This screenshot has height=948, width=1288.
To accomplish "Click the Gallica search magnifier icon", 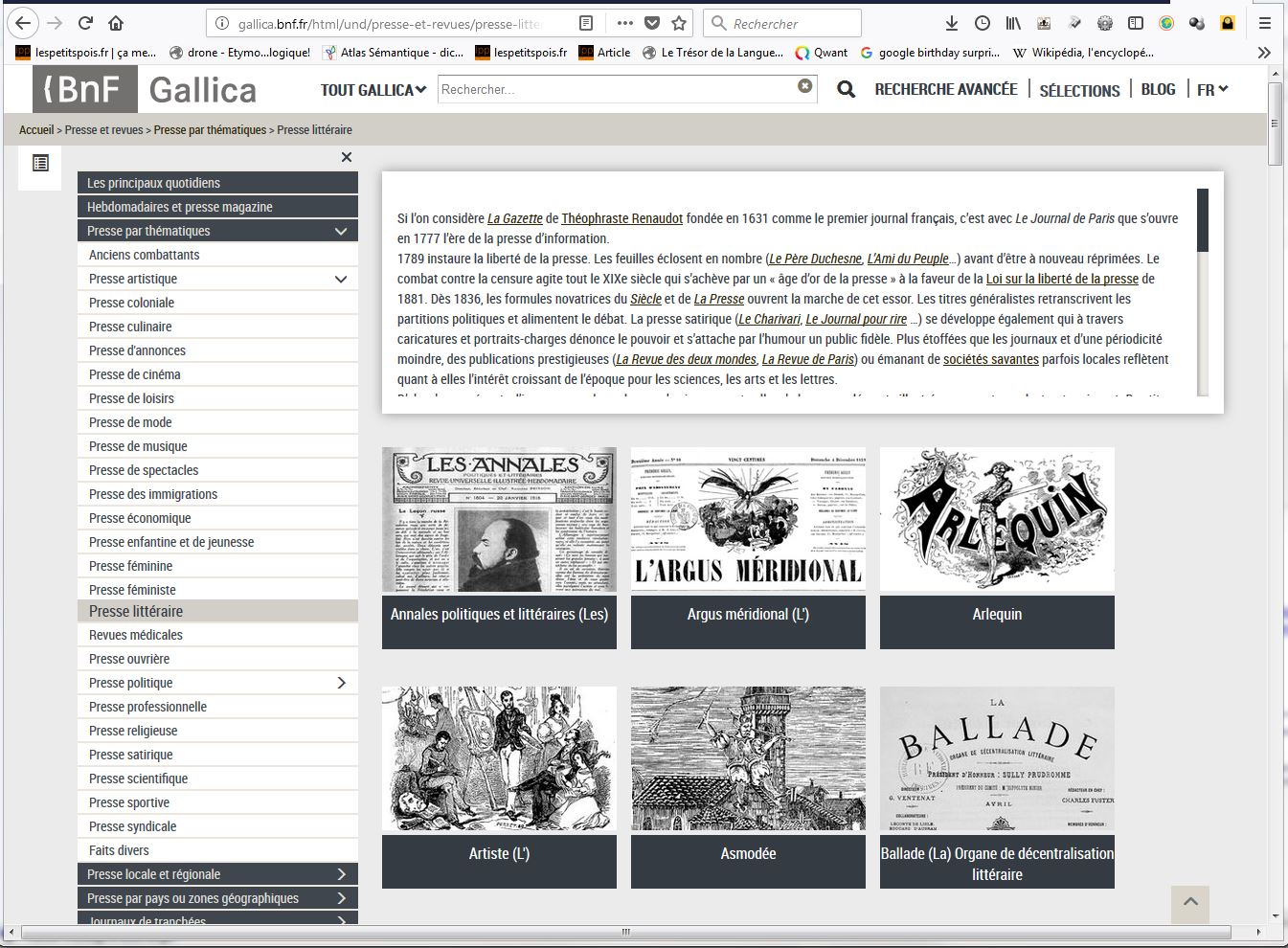I will click(846, 89).
